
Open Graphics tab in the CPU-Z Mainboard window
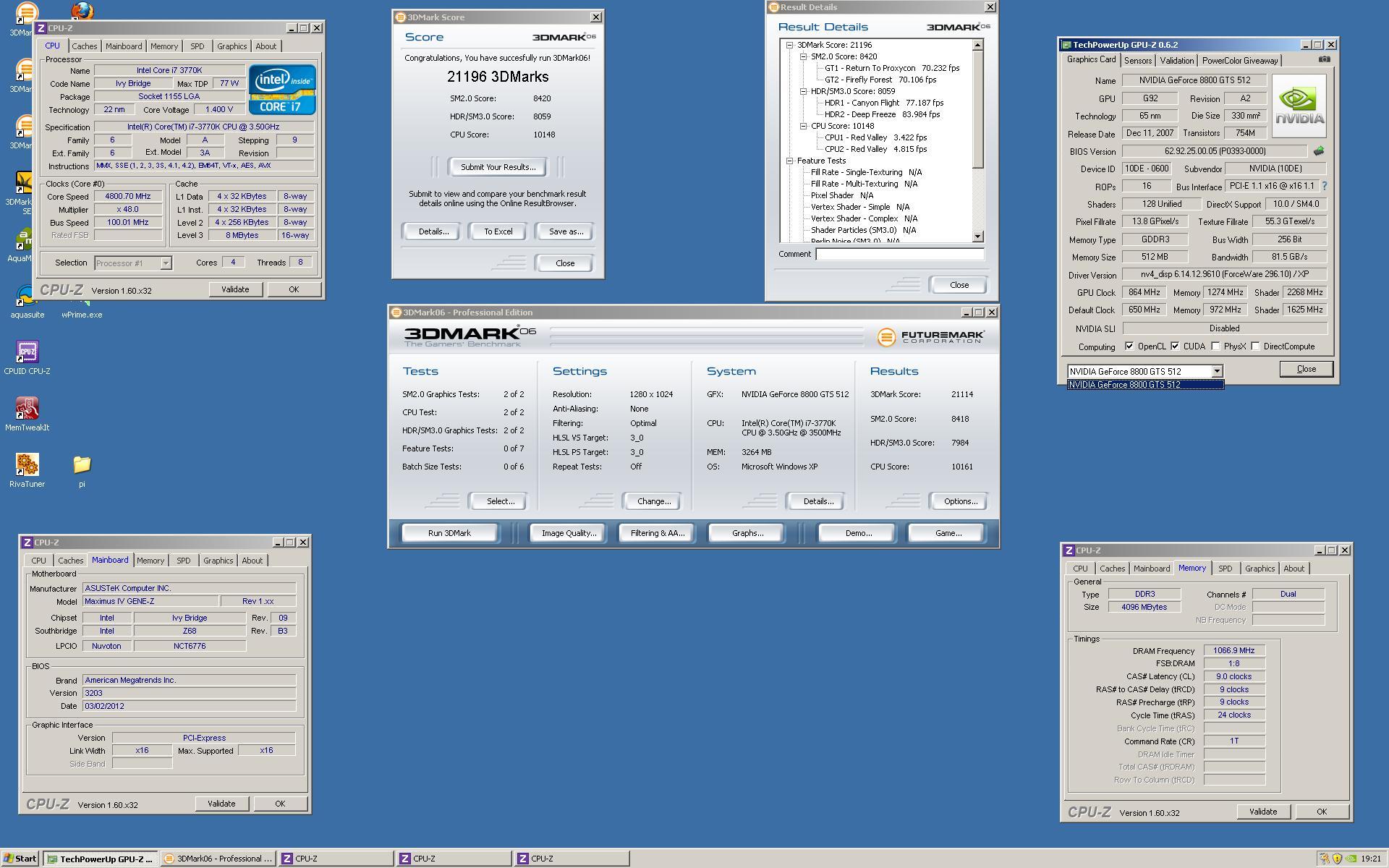(x=218, y=561)
